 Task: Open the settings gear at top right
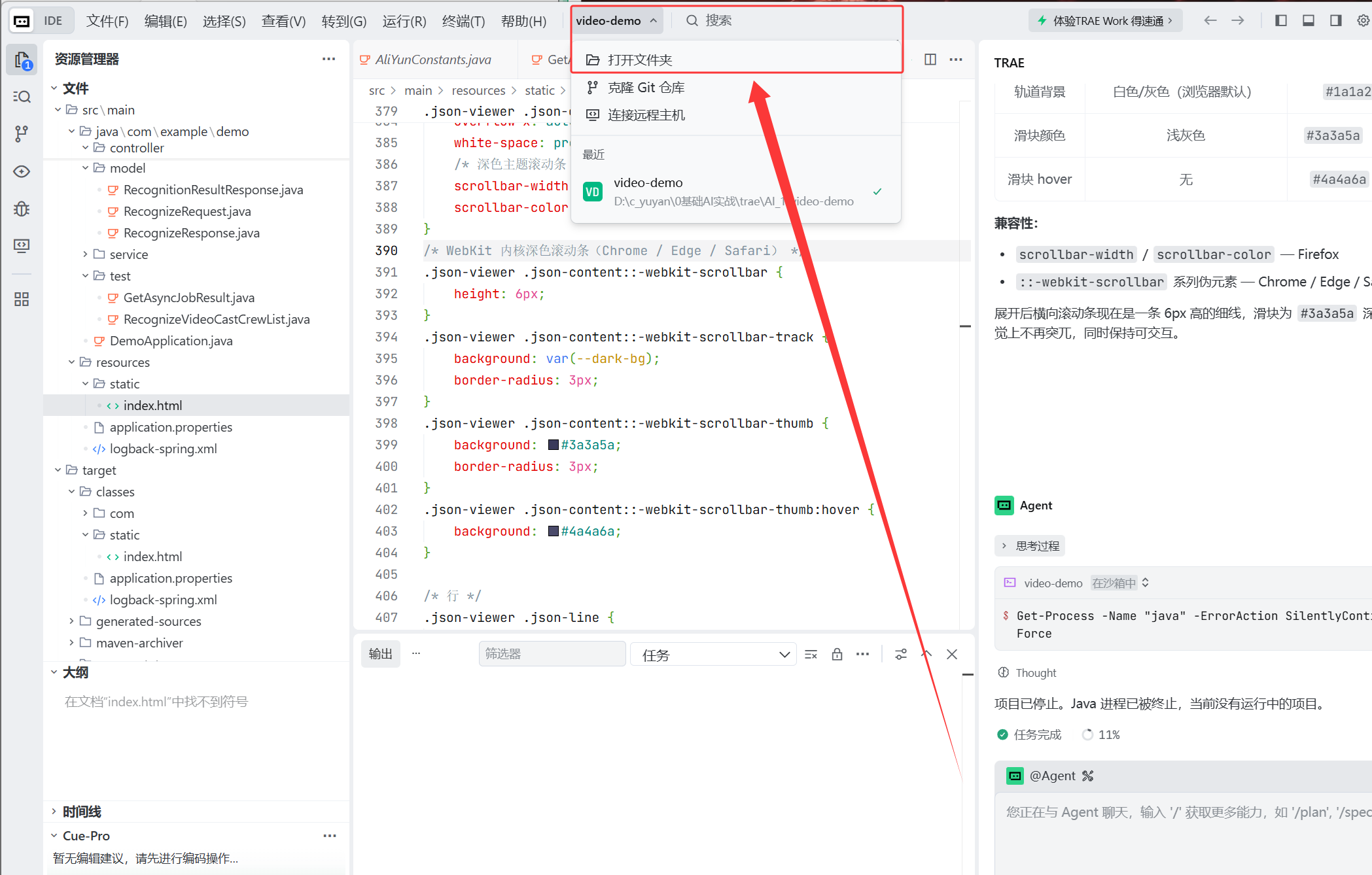pyautogui.click(x=1363, y=21)
